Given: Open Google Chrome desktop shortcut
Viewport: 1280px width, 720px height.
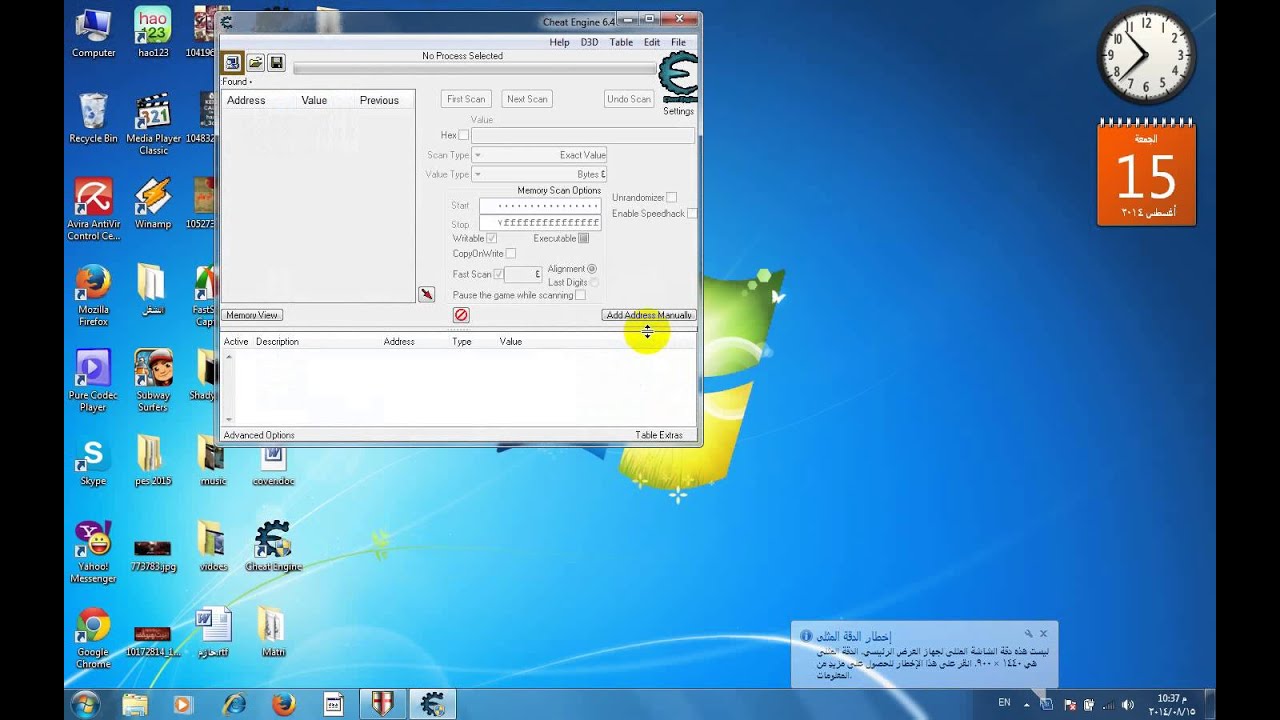Looking at the screenshot, I should pyautogui.click(x=93, y=639).
